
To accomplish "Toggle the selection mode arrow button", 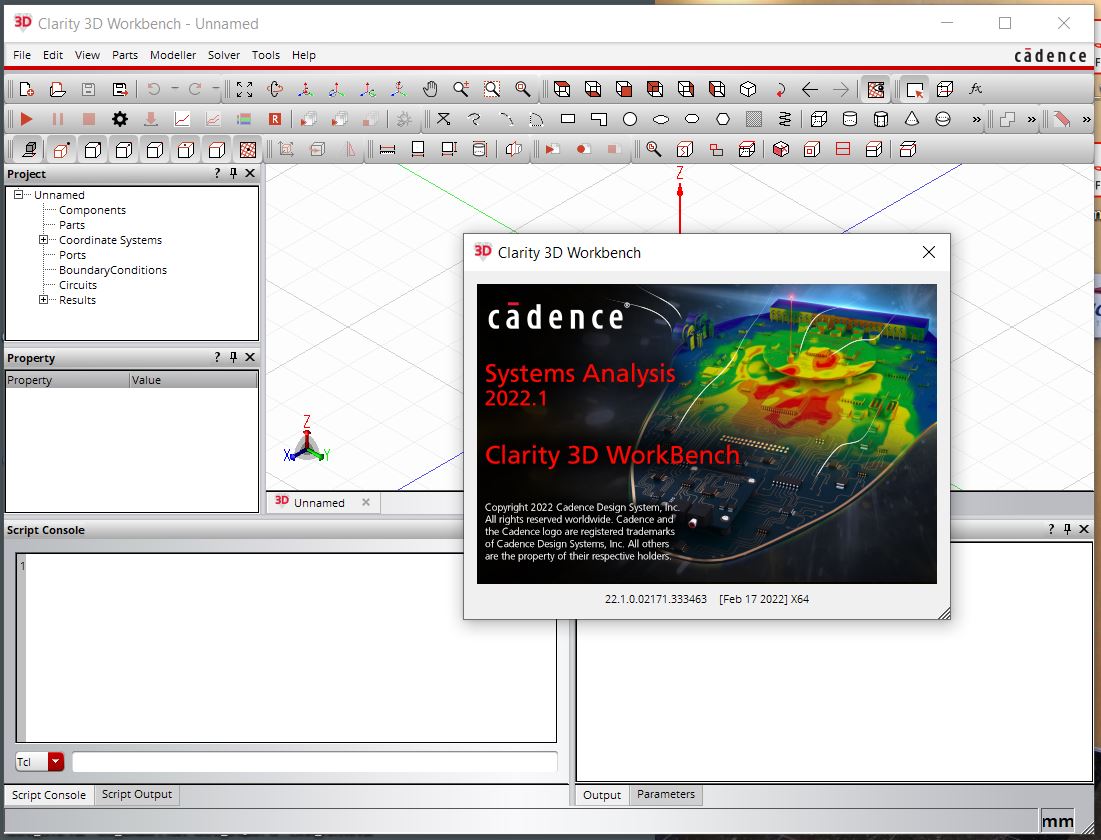I will pos(914,89).
